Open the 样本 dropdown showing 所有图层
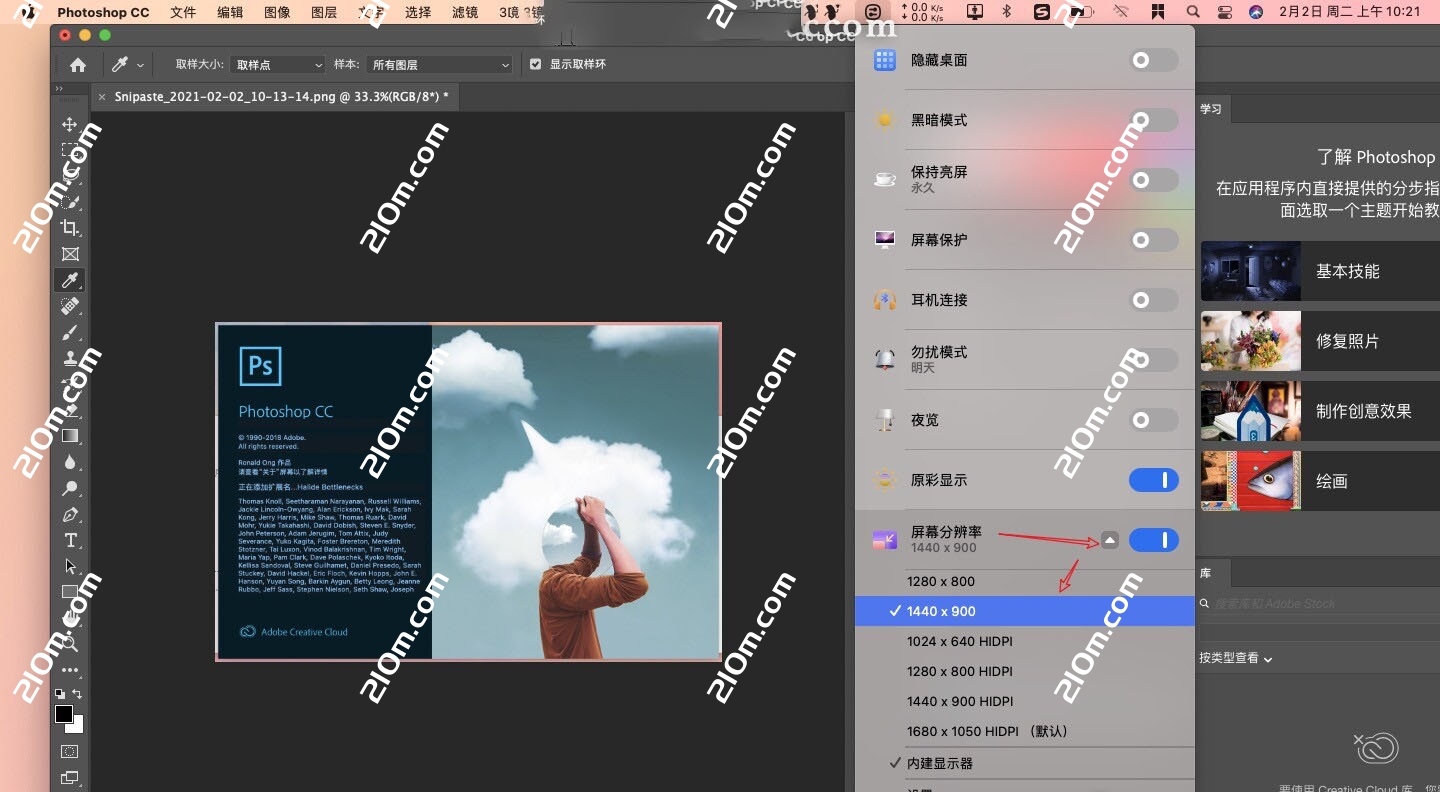The image size is (1440, 792). pos(438,63)
